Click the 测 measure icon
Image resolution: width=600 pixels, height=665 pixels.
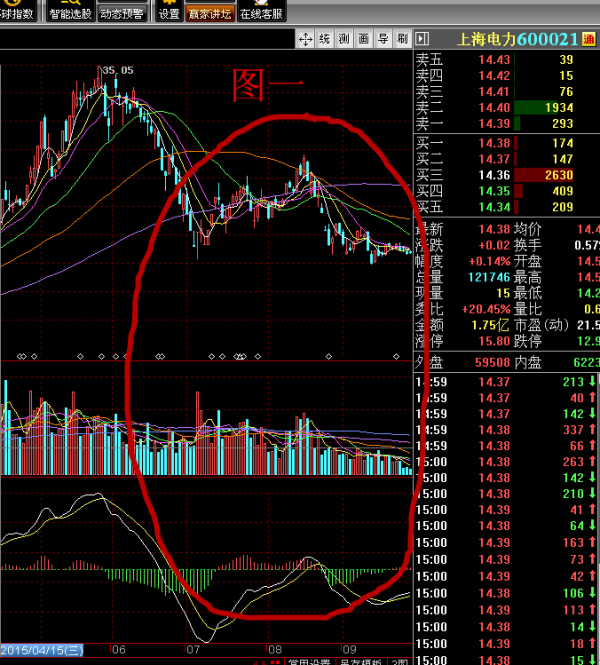tap(344, 39)
